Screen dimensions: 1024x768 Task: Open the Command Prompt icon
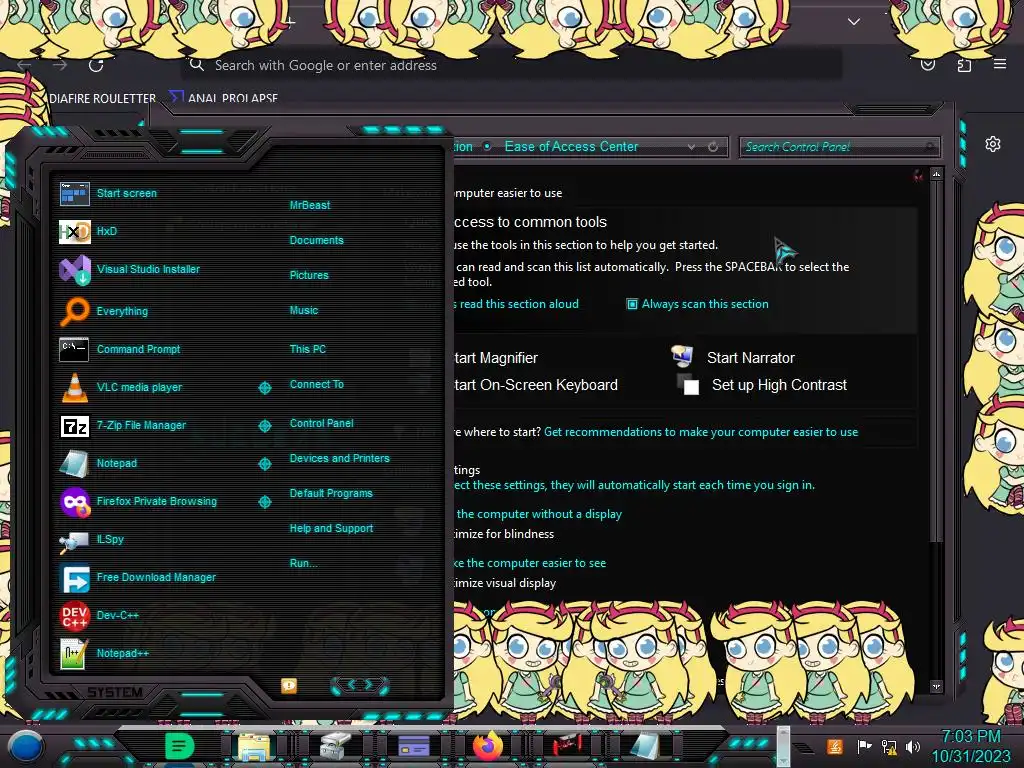pyautogui.click(x=74, y=349)
